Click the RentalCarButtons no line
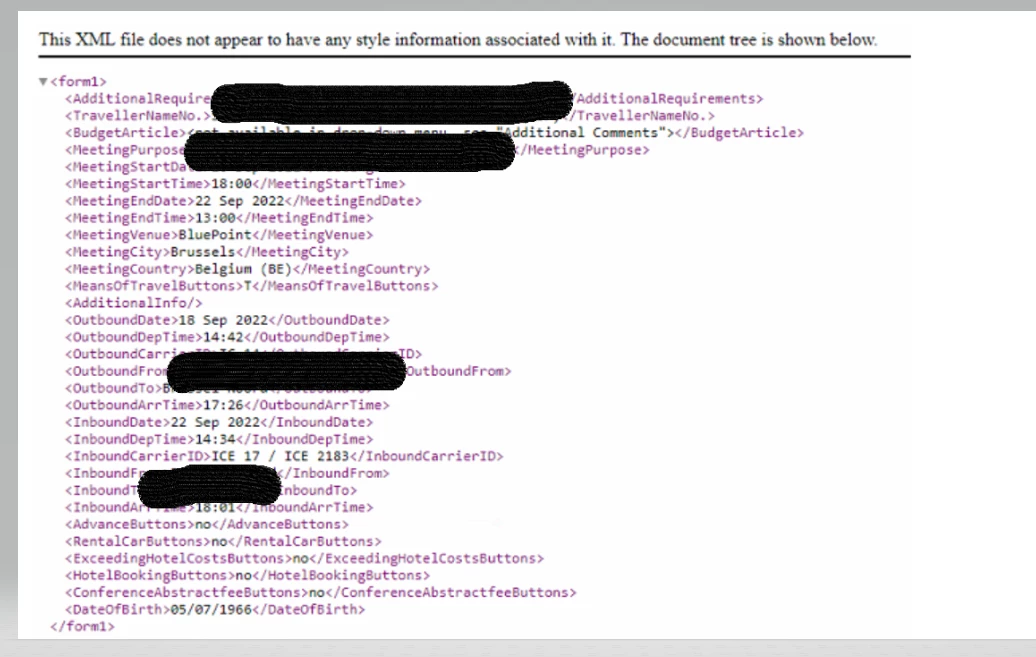The height and width of the screenshot is (657, 1036). point(223,541)
